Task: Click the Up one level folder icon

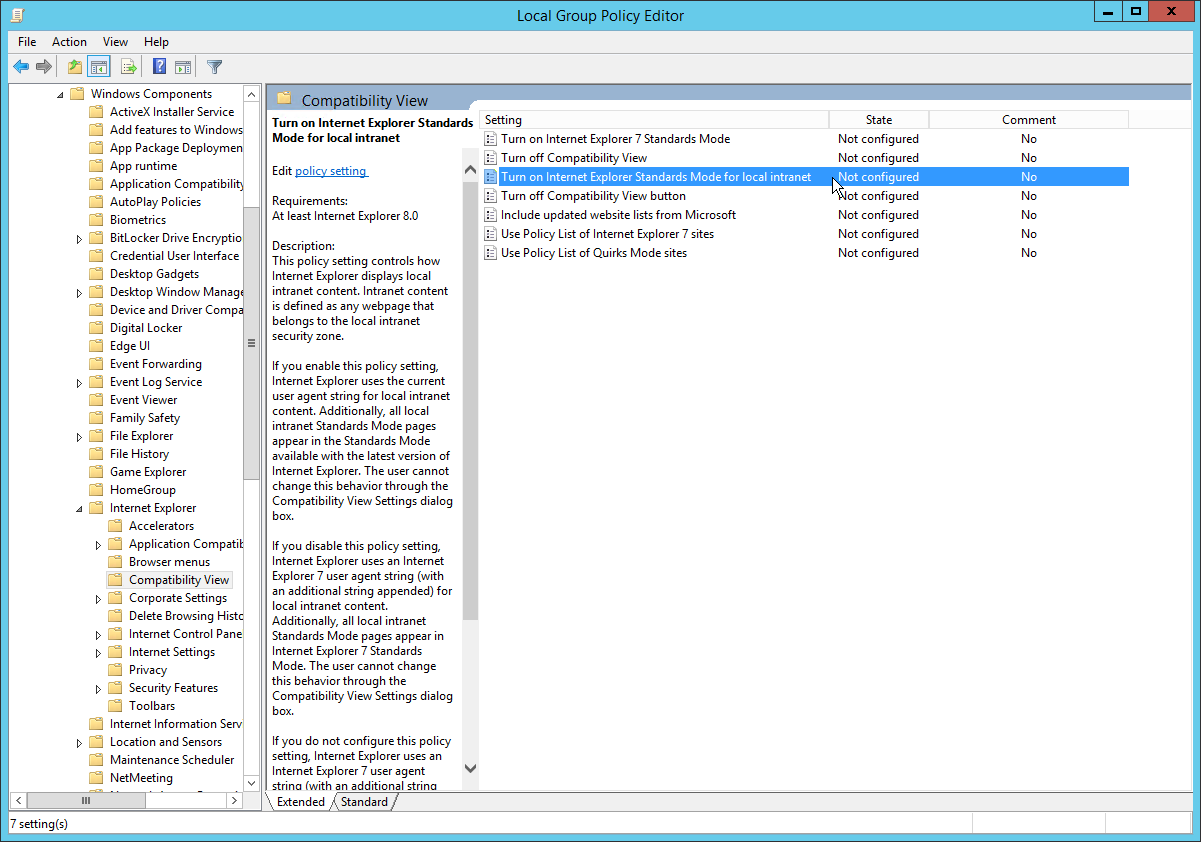Action: point(75,67)
